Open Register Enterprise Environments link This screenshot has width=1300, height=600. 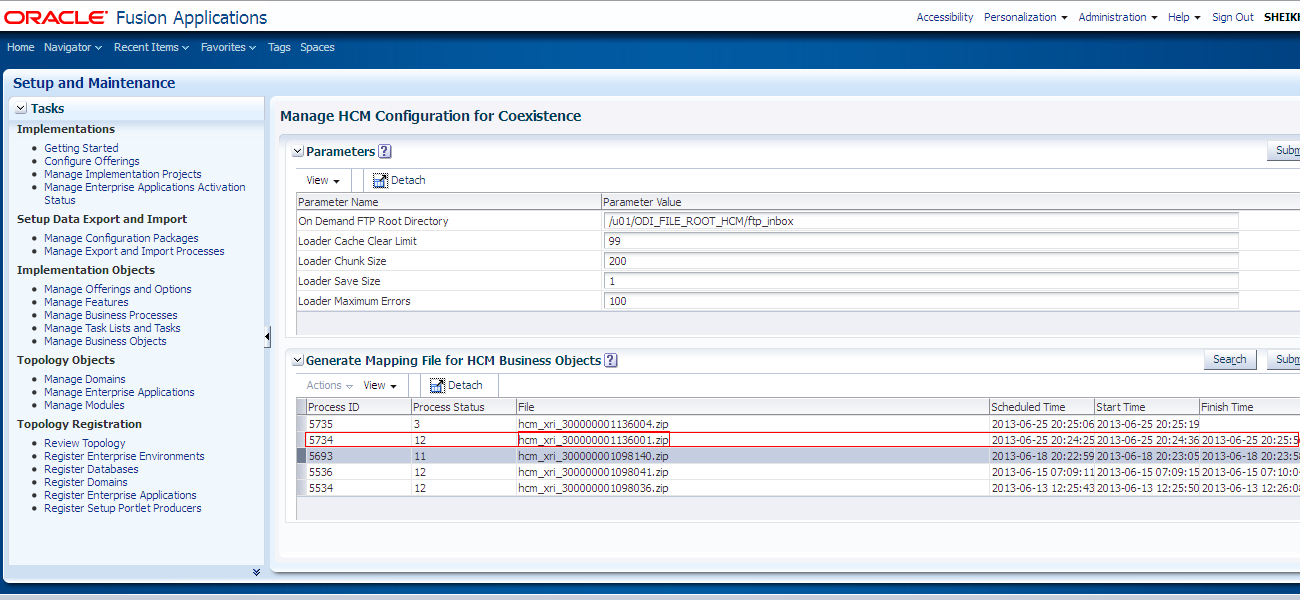(x=124, y=456)
